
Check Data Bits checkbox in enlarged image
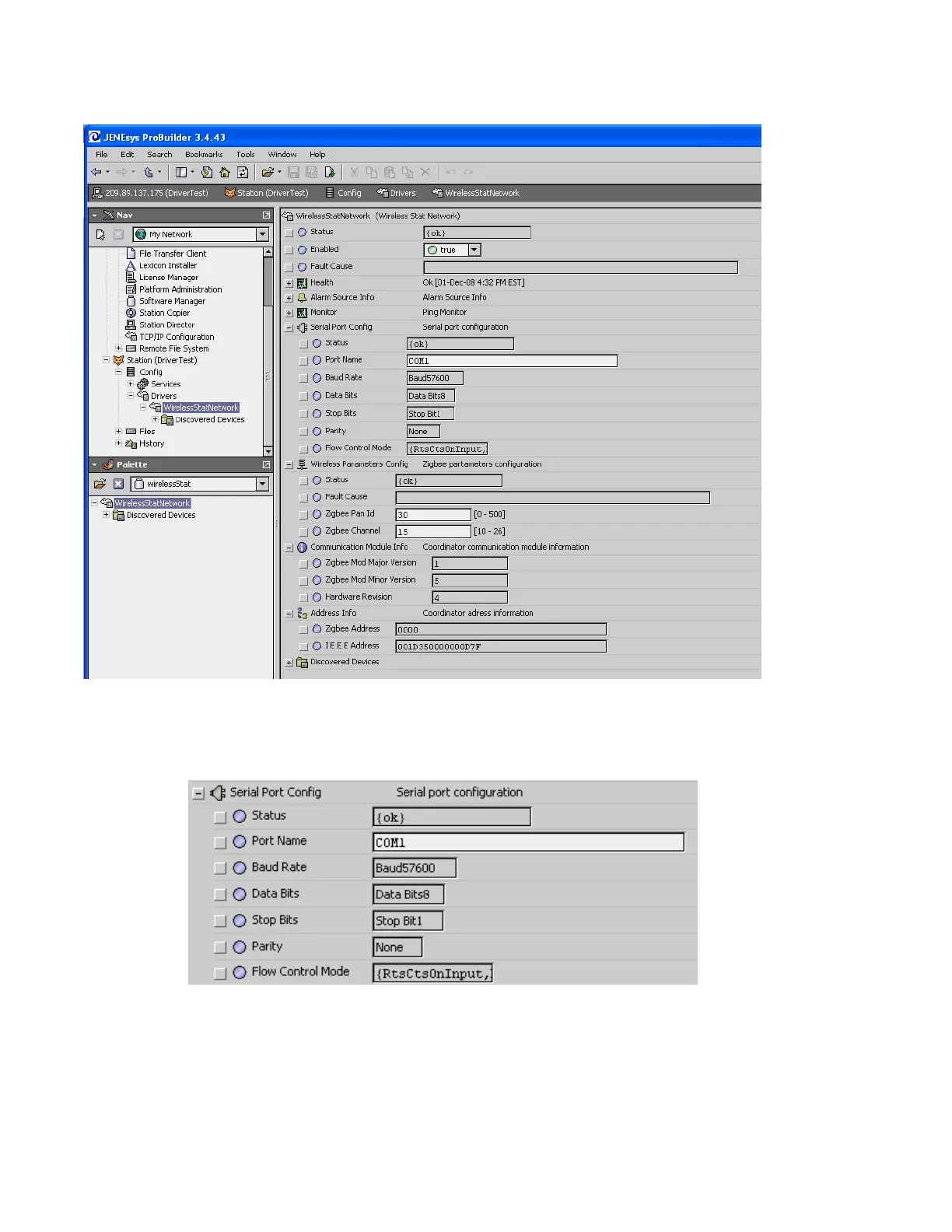[220, 895]
